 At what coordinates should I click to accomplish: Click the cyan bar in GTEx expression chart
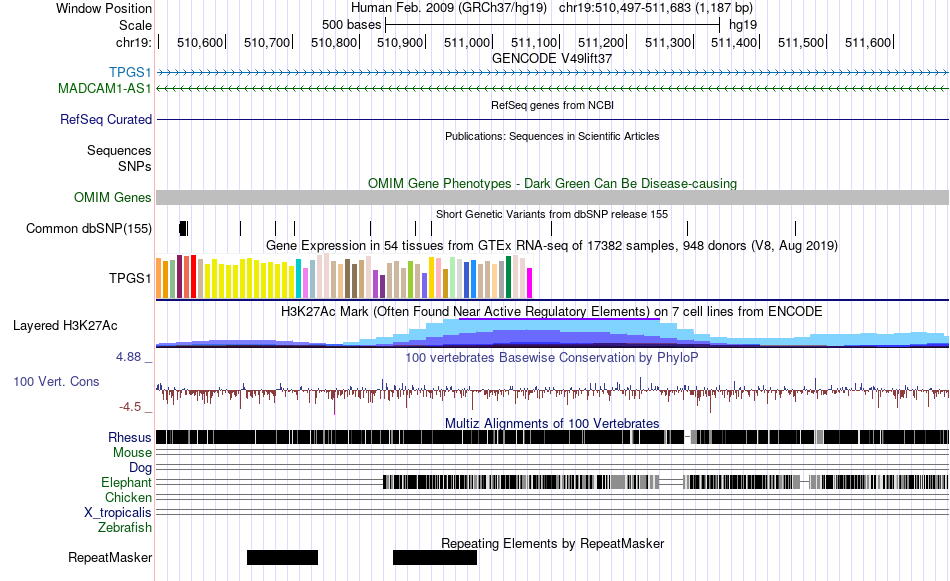(299, 279)
